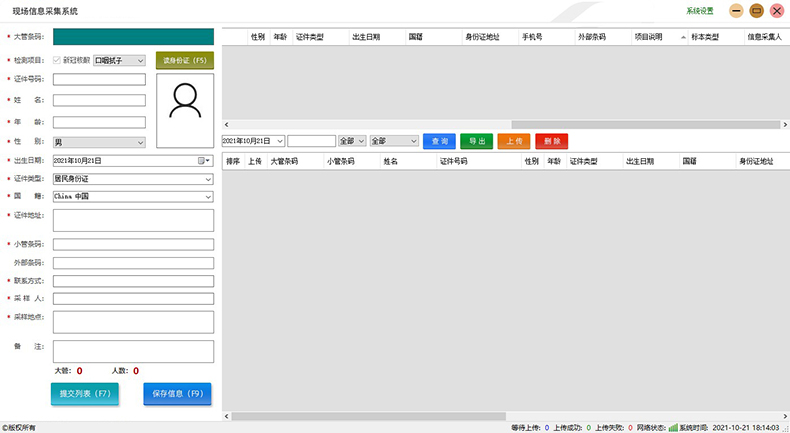
Task: Click the network status signal icon
Action: click(673, 427)
